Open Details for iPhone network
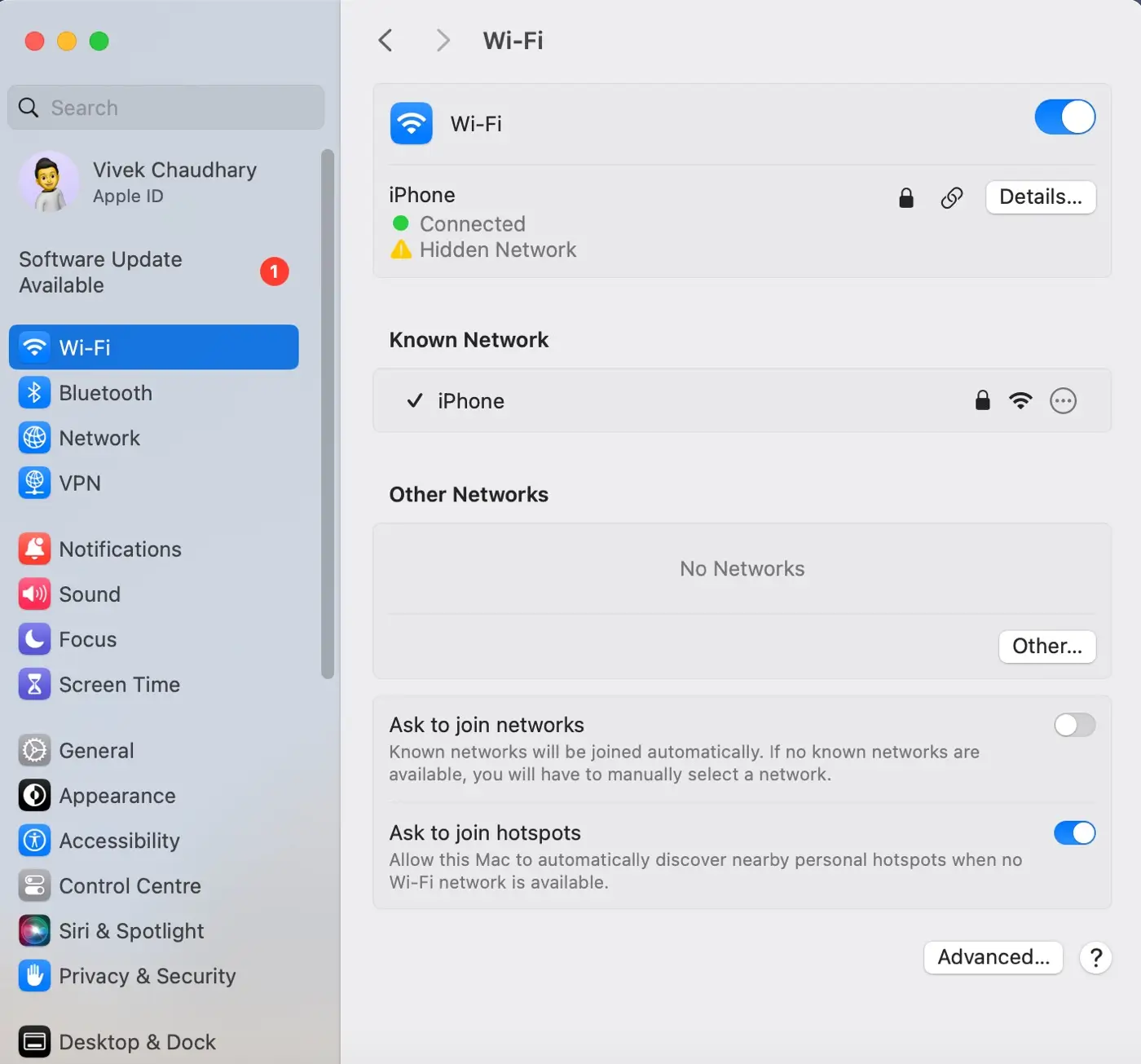The image size is (1141, 1064). point(1041,197)
